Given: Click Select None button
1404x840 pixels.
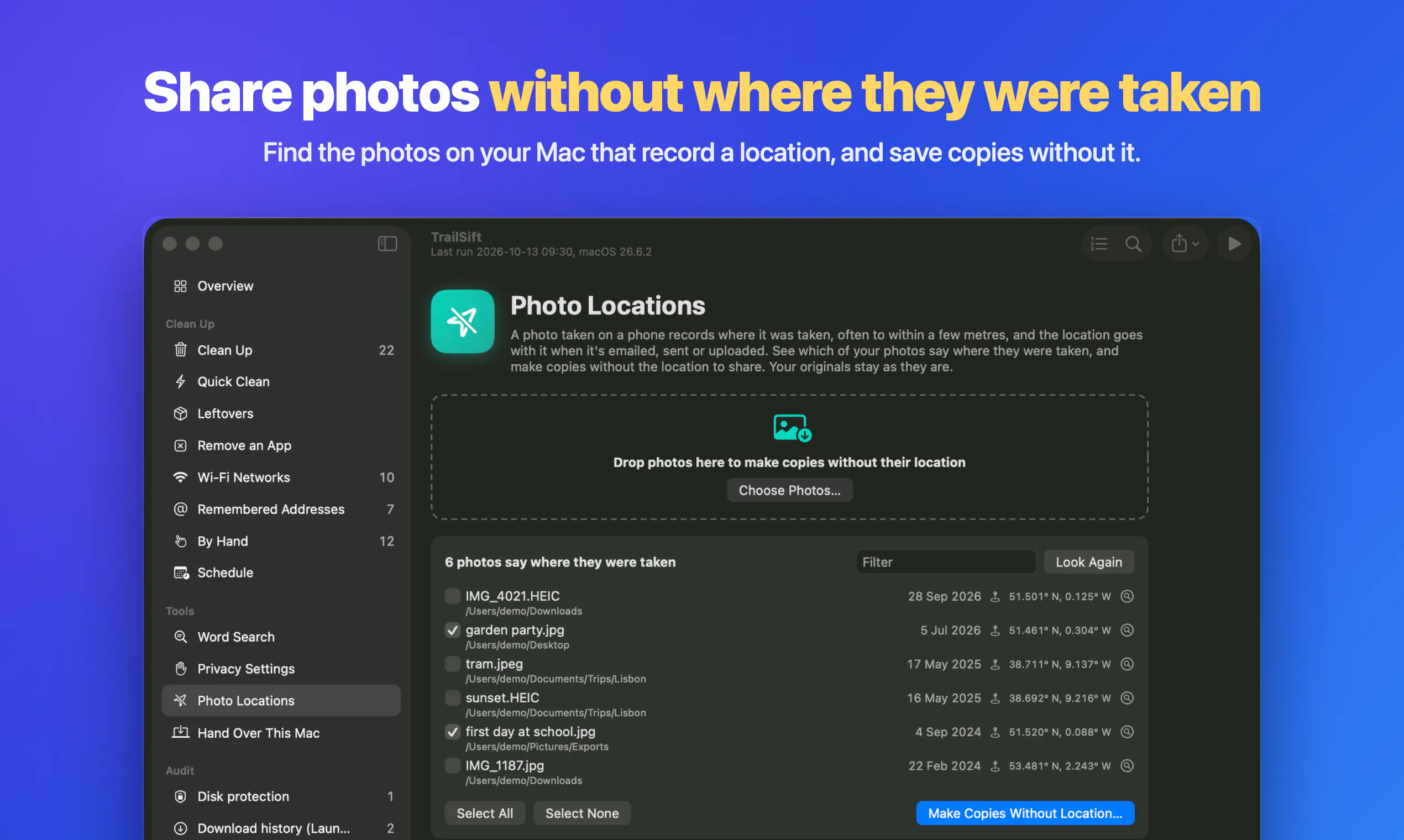Looking at the screenshot, I should point(582,813).
